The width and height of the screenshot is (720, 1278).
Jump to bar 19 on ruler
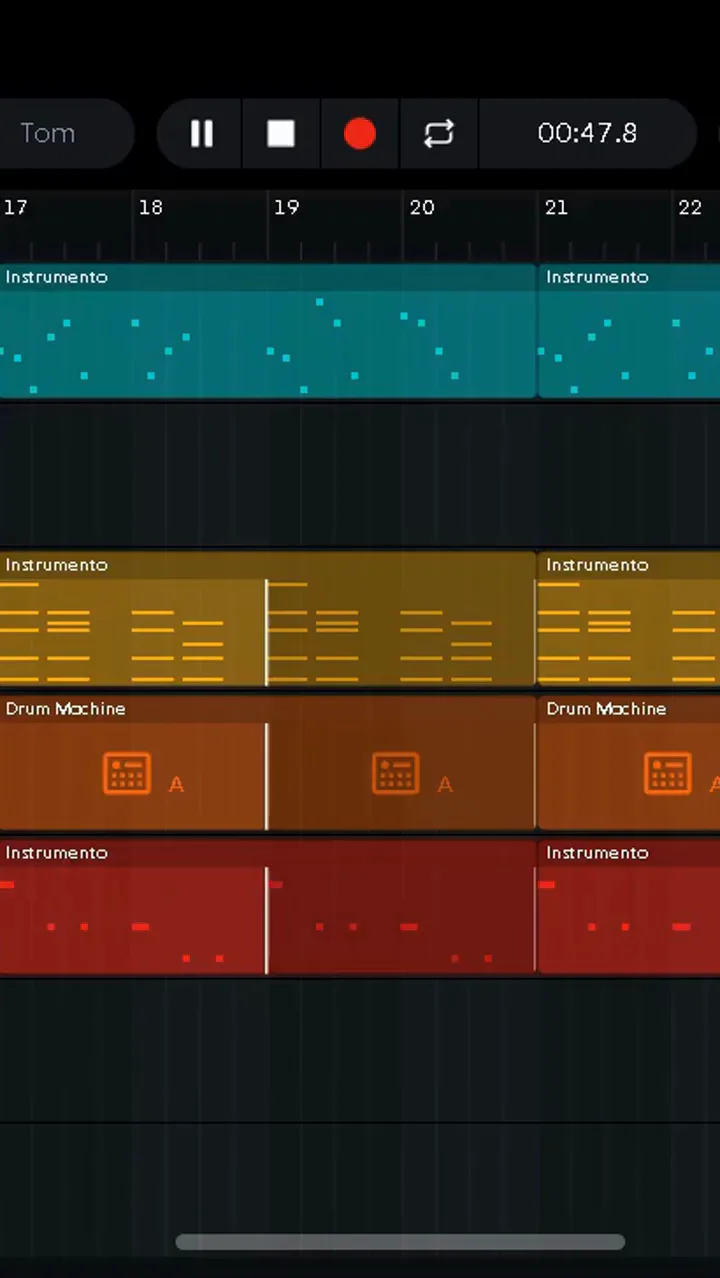click(x=286, y=207)
